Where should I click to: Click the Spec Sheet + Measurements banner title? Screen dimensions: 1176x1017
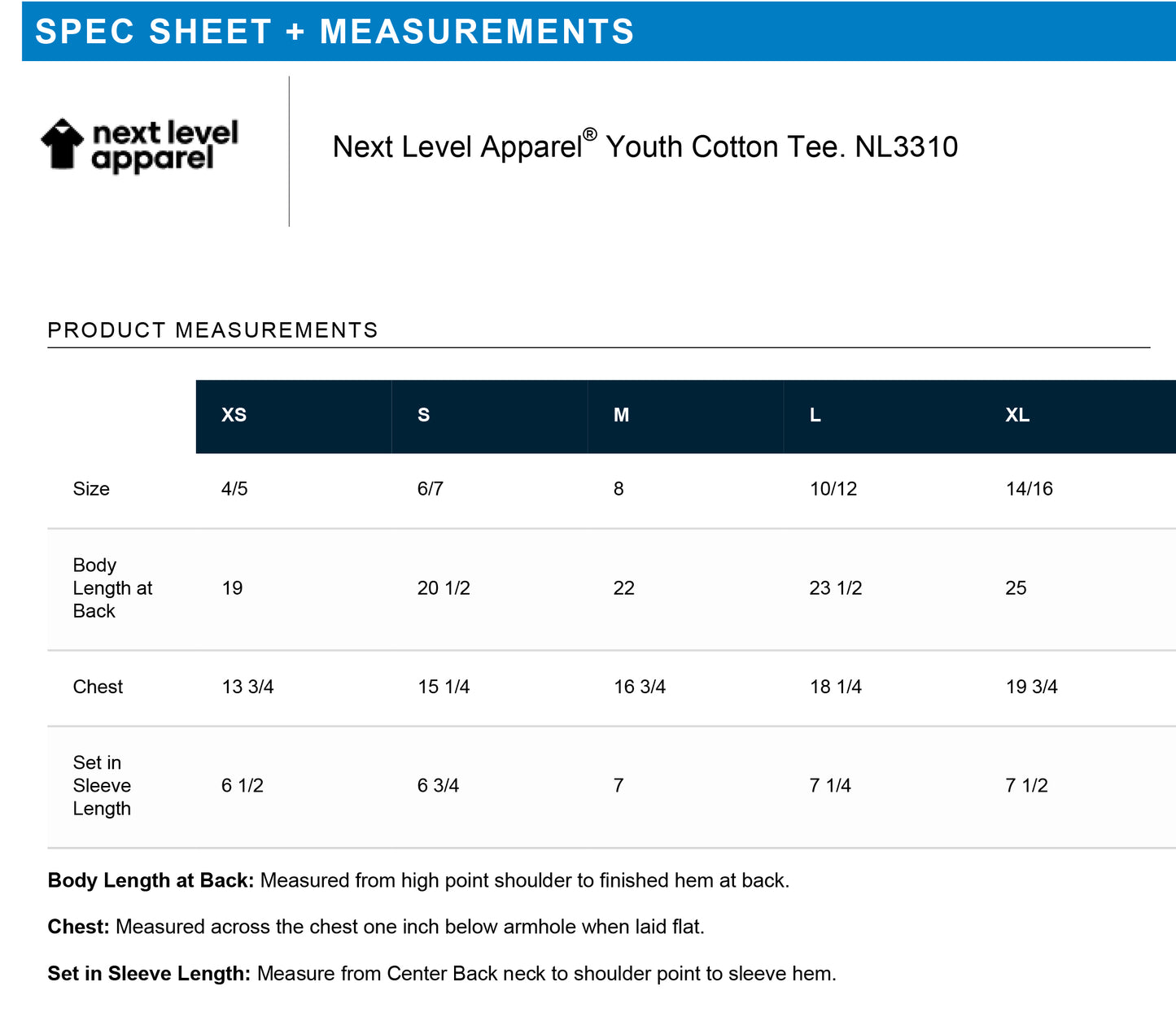tap(334, 32)
